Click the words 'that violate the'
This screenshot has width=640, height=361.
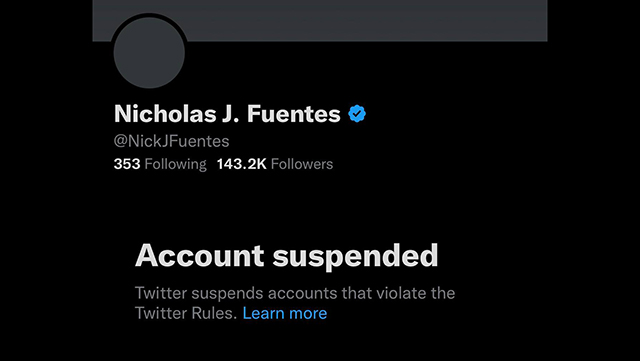click(x=398, y=293)
